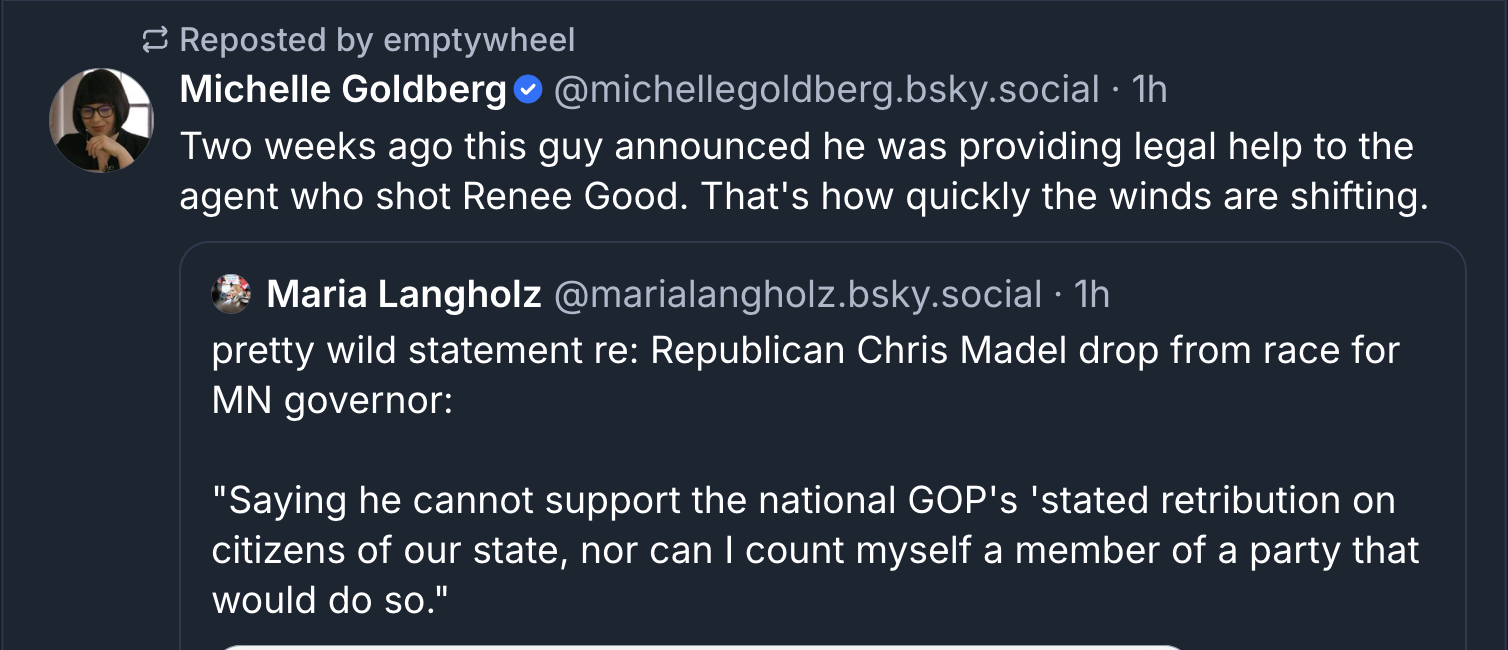1508x650 pixels.
Task: Click Michelle Goldberg's profile avatar
Action: (x=100, y=119)
